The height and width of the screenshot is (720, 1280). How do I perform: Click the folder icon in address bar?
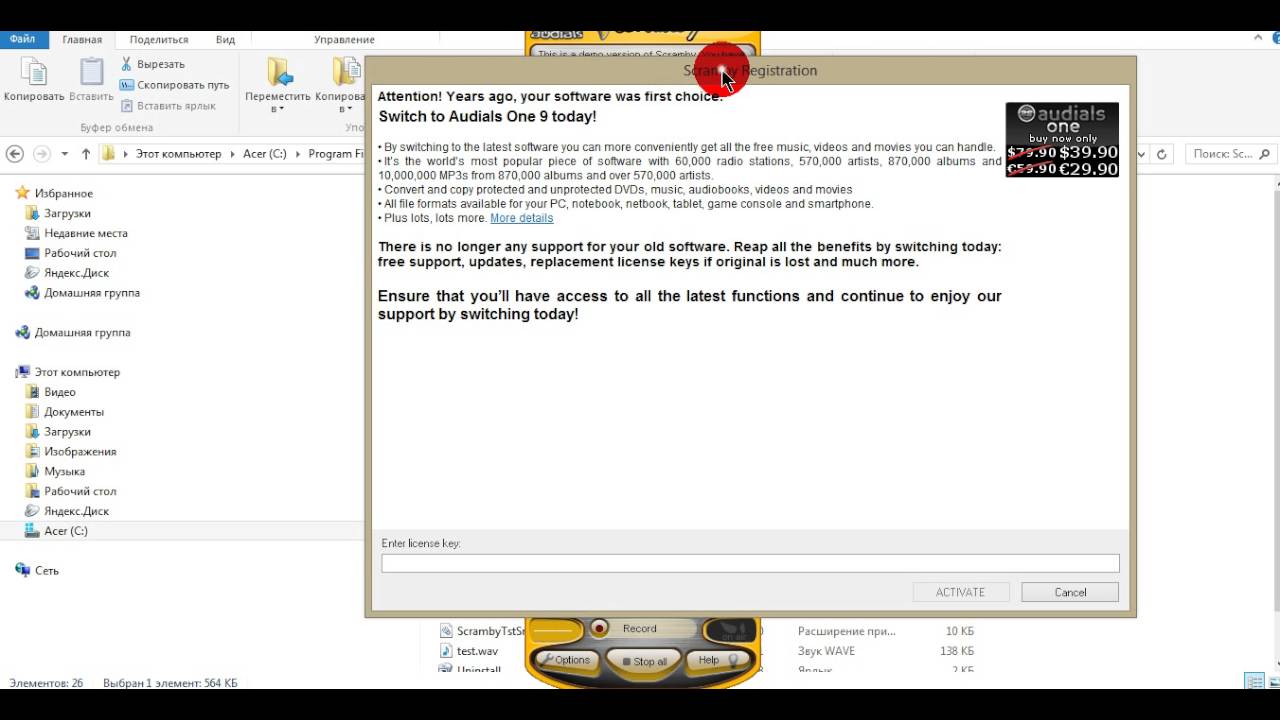[x=110, y=154]
